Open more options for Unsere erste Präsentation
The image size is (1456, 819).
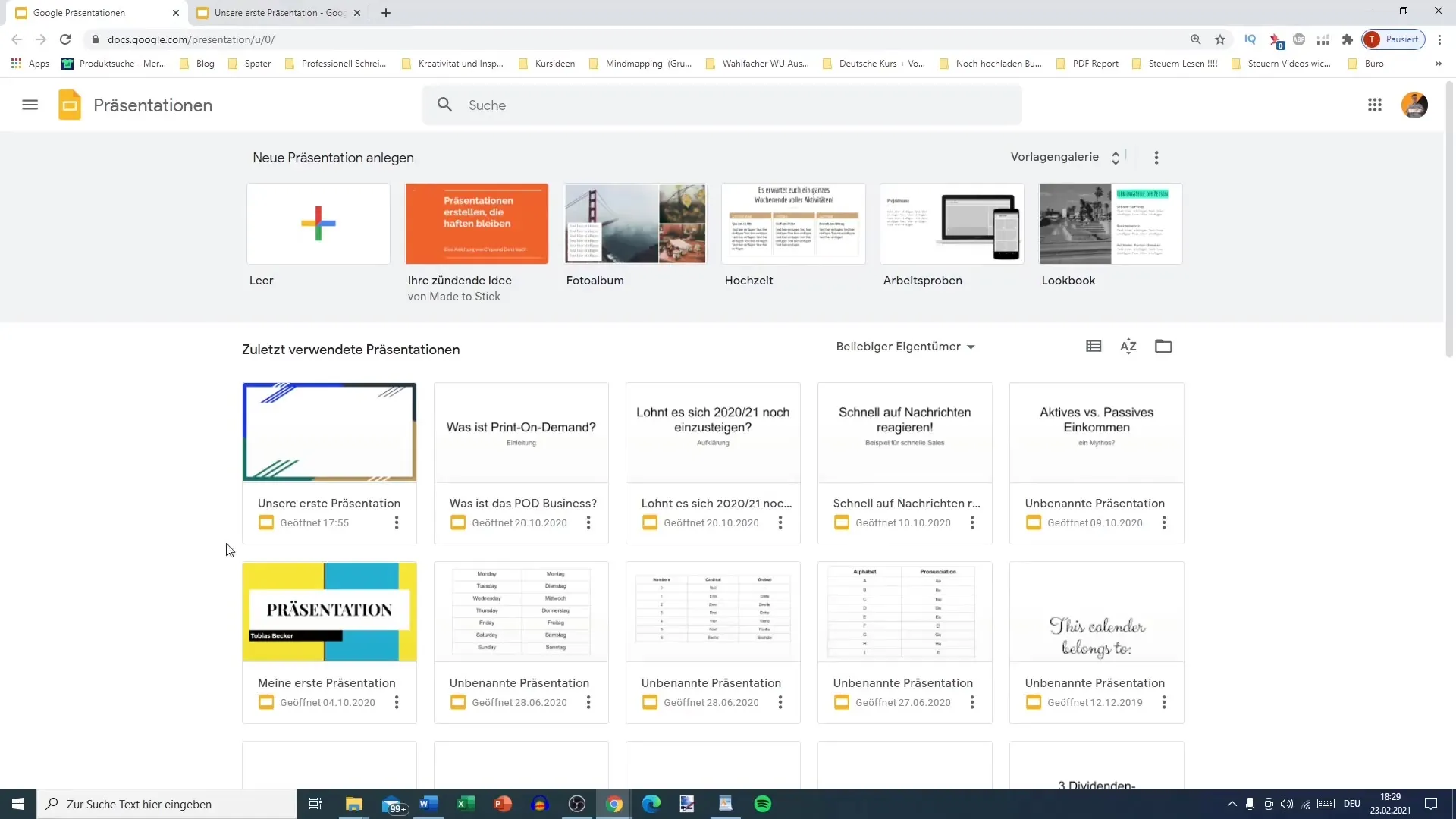pos(397,522)
